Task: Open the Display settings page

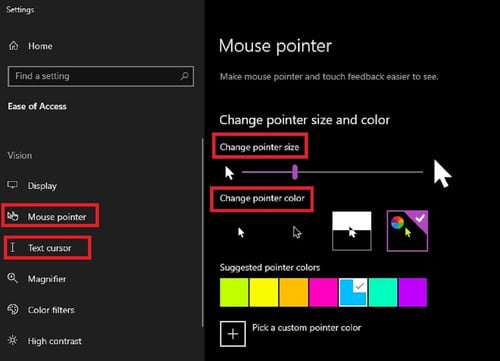Action: click(x=42, y=186)
